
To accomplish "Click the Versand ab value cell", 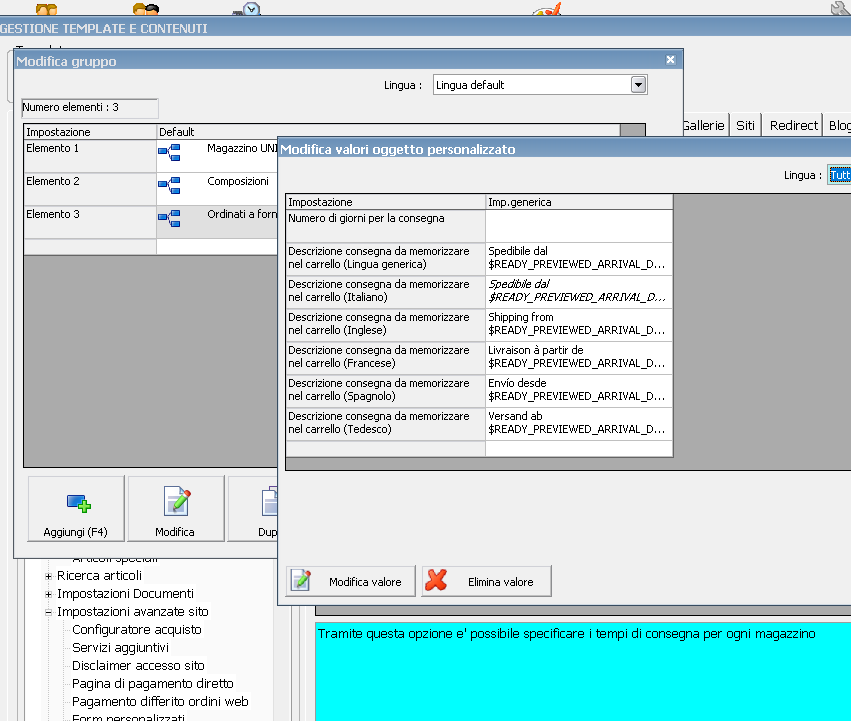I will 579,423.
